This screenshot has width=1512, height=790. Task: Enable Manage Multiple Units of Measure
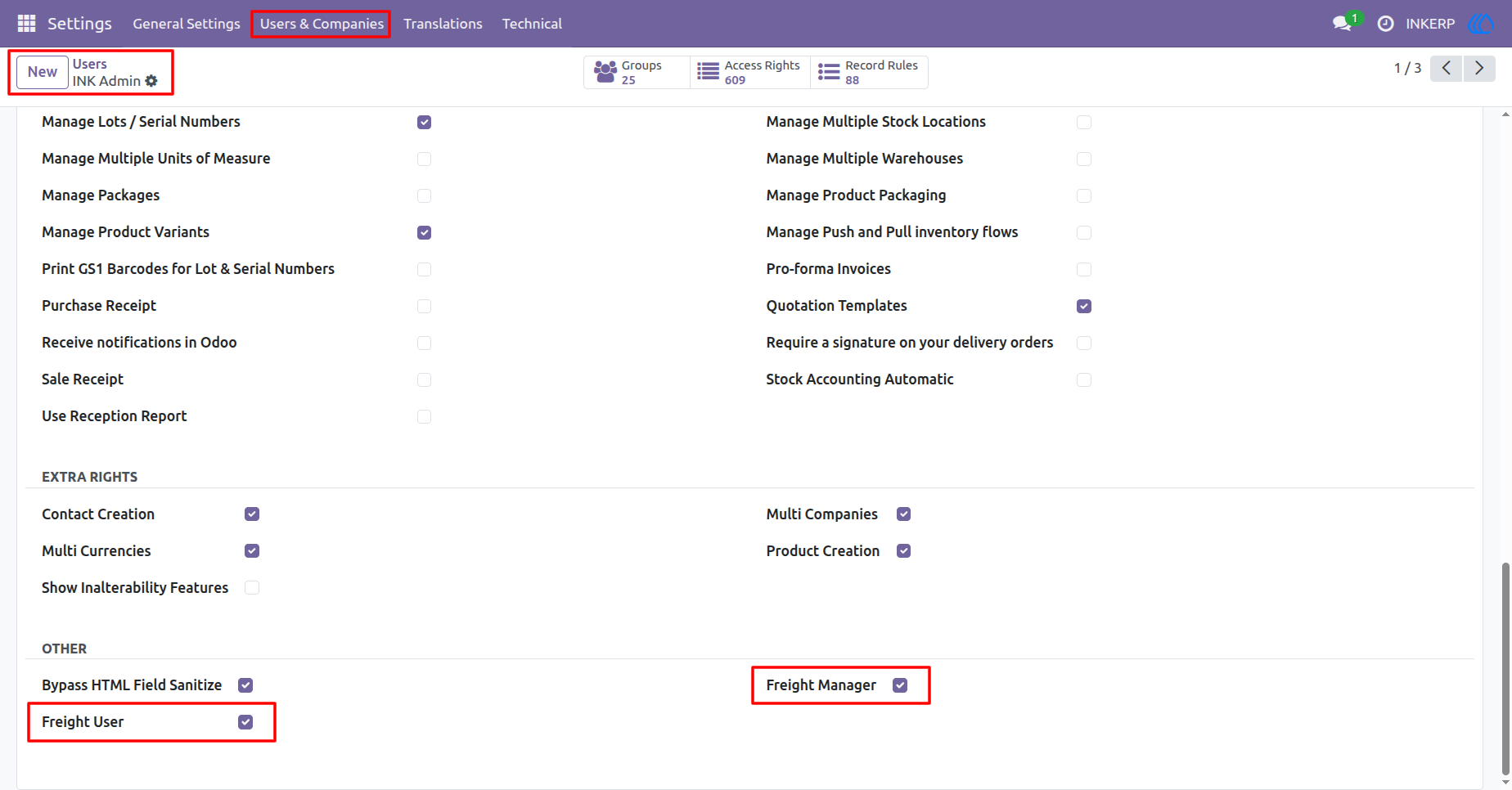tap(424, 159)
